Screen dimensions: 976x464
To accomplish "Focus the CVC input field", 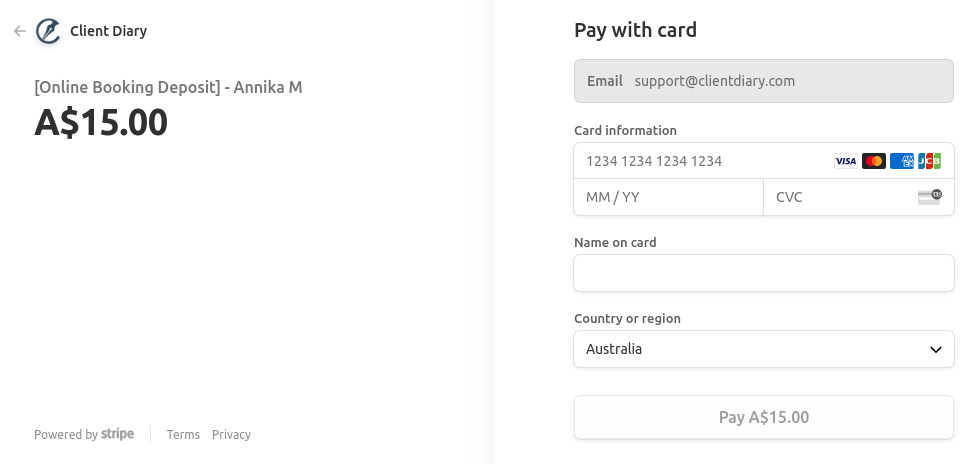I will pyautogui.click(x=840, y=197).
